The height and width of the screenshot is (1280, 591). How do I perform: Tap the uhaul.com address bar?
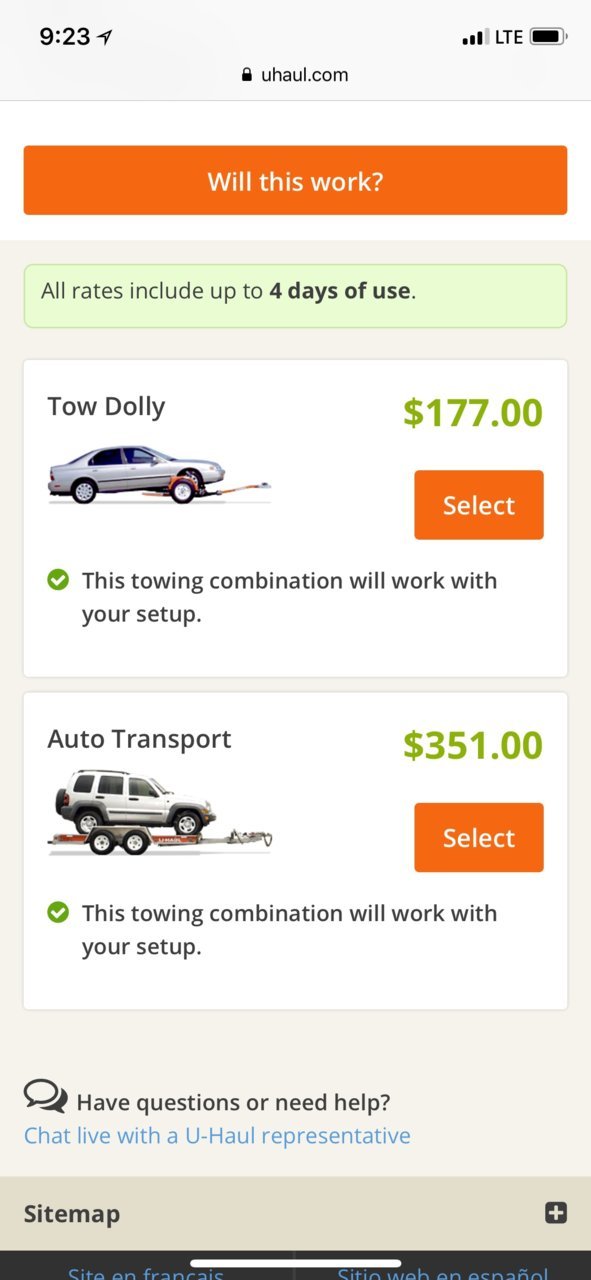295,75
